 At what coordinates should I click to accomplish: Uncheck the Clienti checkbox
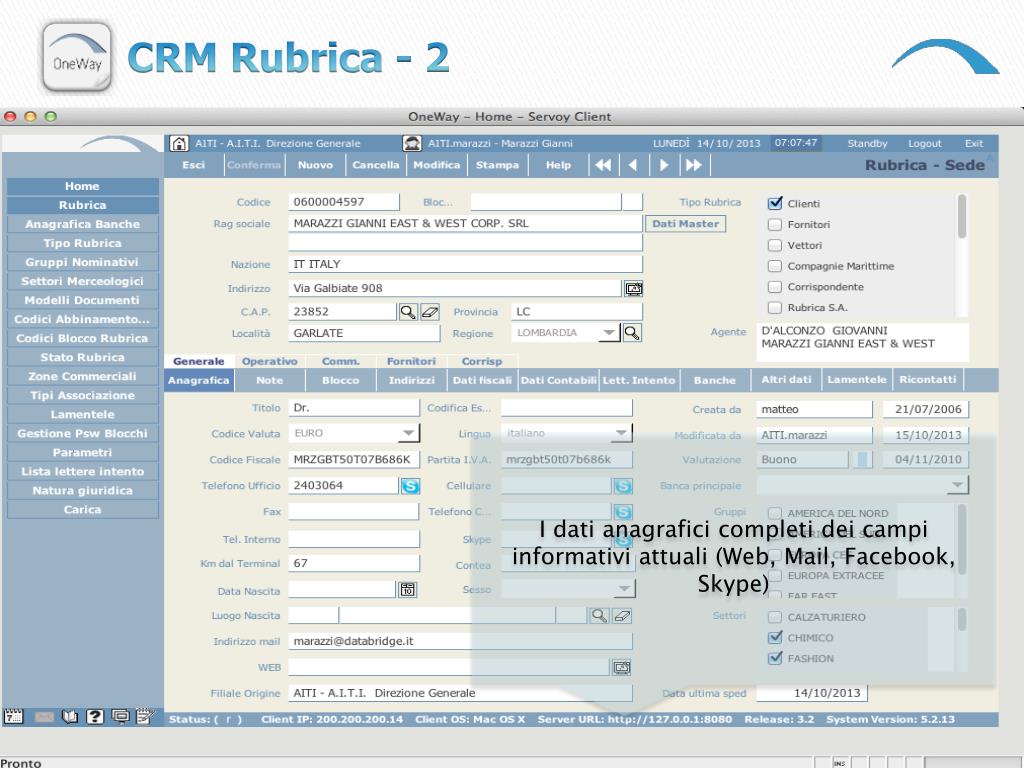(x=775, y=203)
